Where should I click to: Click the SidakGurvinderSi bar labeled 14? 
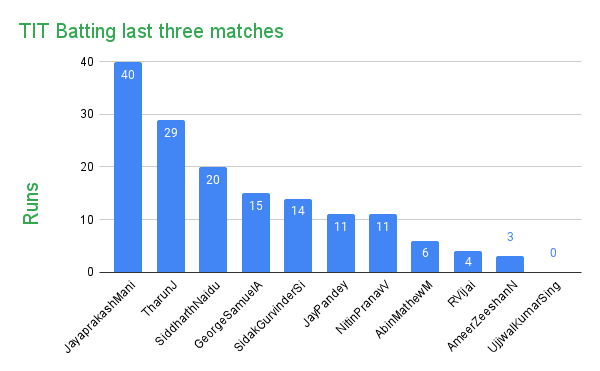[x=298, y=236]
